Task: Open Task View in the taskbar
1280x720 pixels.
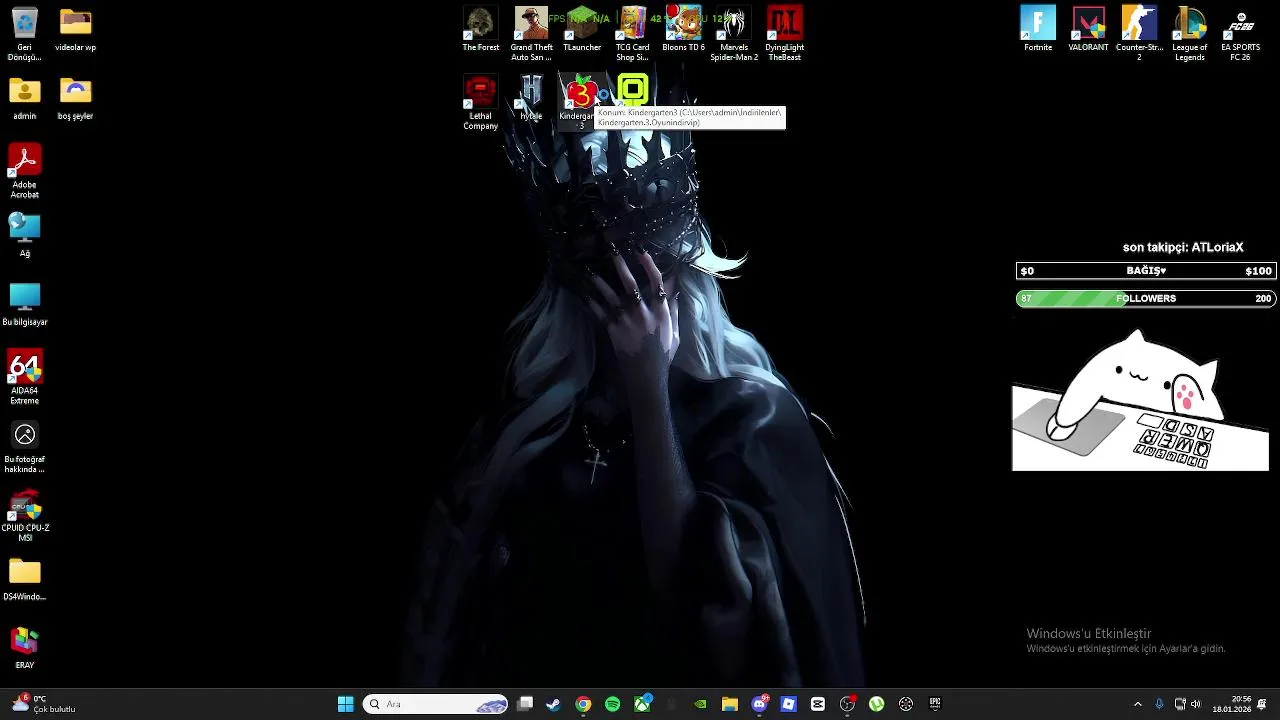Action: click(x=525, y=704)
